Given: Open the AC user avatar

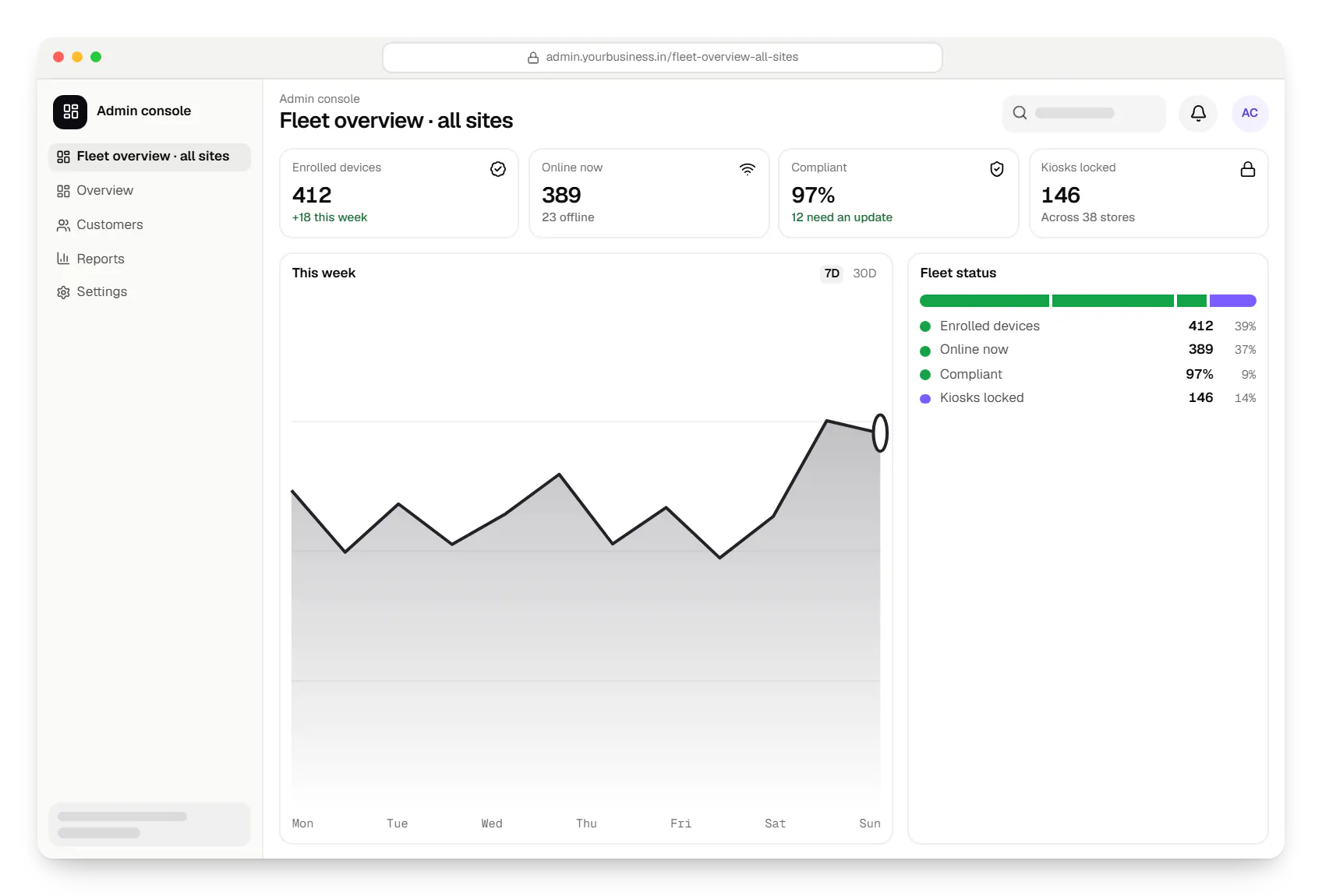Looking at the screenshot, I should [x=1250, y=113].
